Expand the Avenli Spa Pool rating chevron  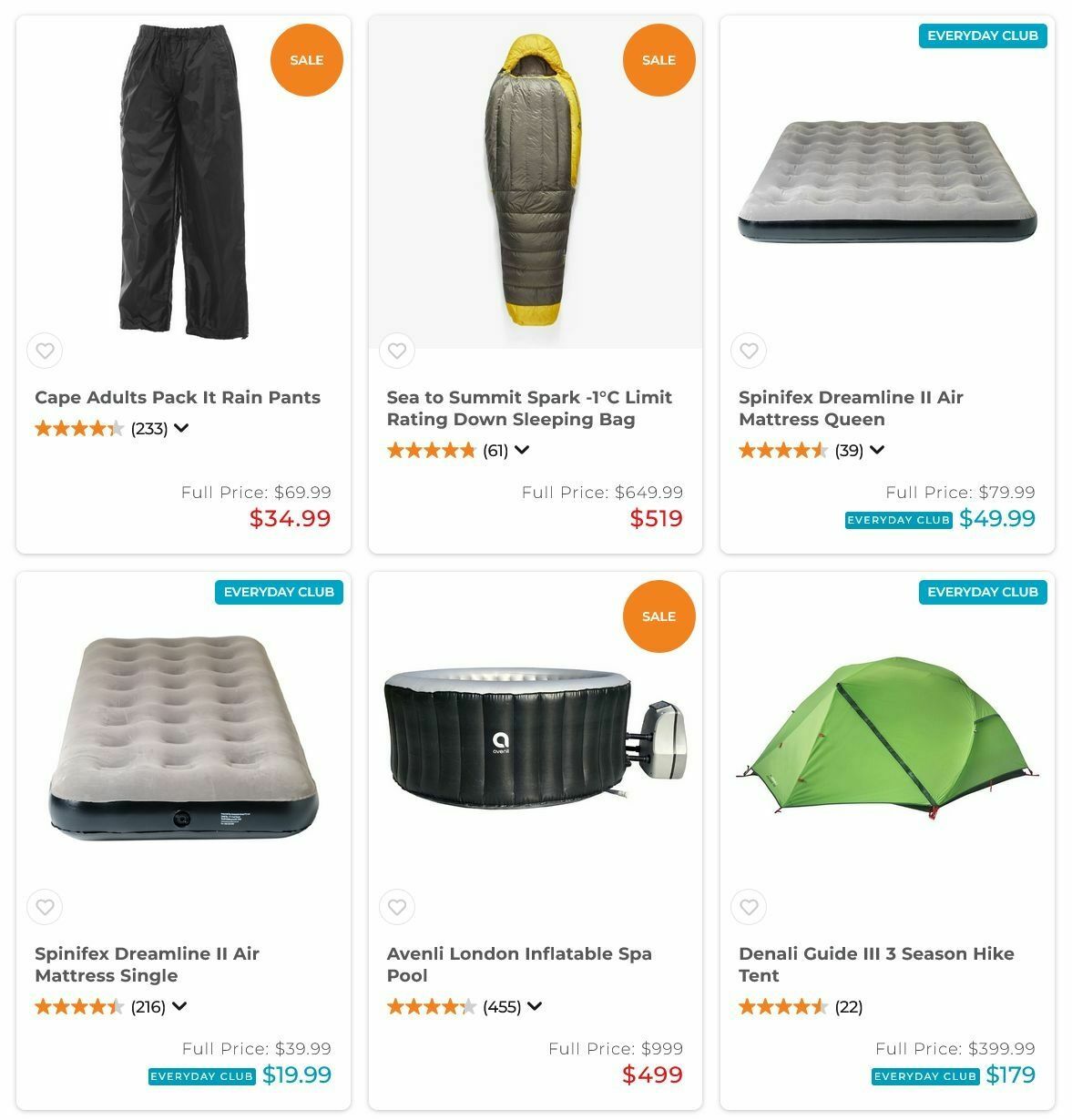[x=535, y=1006]
